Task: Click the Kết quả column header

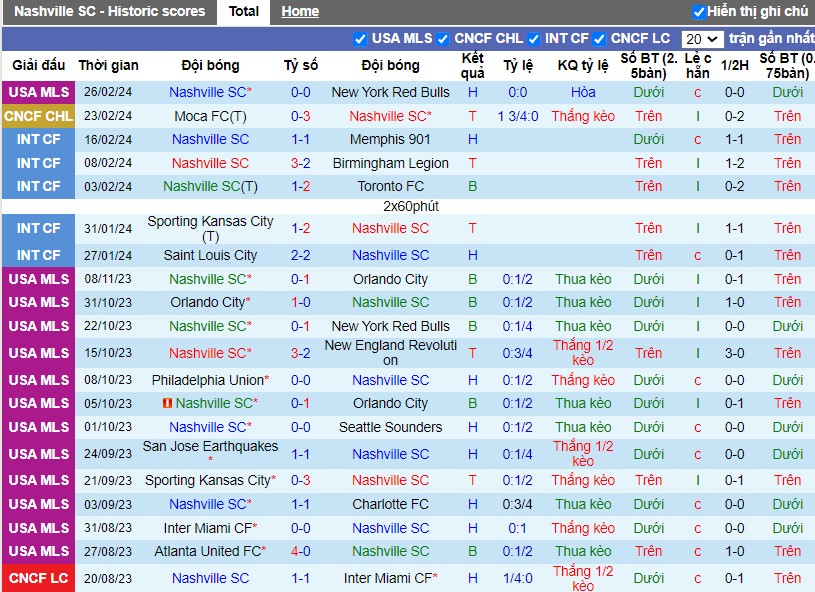Action: coord(472,65)
